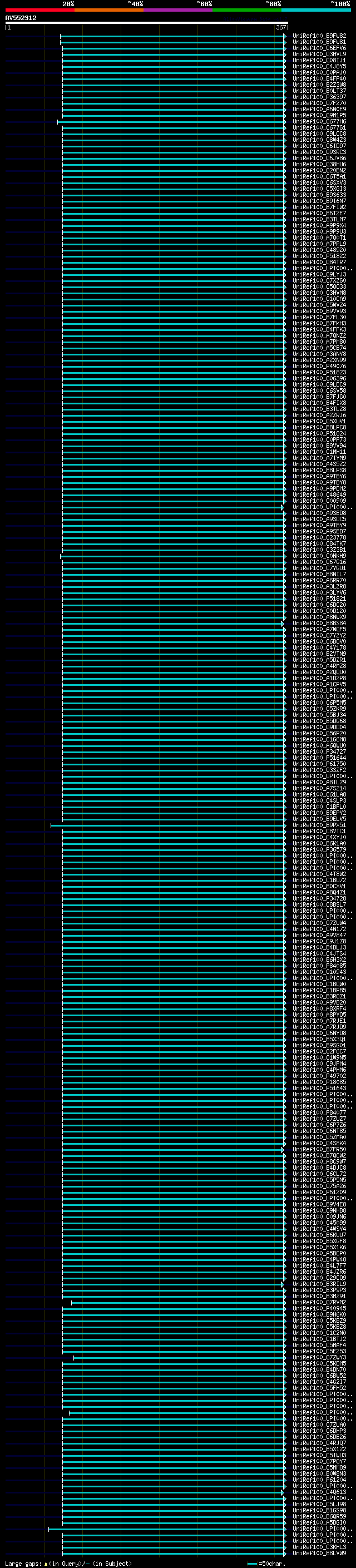Select hit label UniRef100_B1GS98
The height and width of the screenshot is (1568, 356).
coord(319,1510)
